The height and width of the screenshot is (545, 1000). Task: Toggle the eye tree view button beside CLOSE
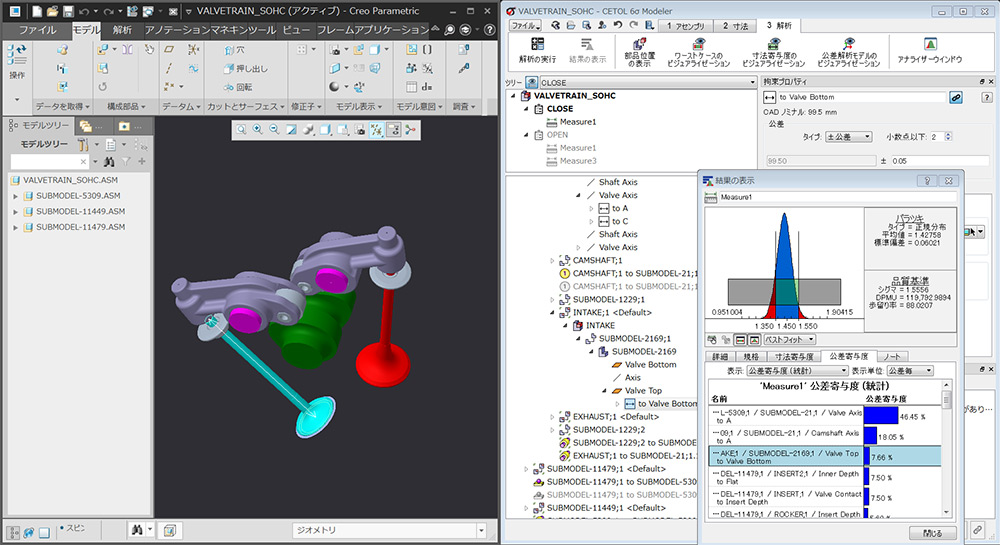click(531, 82)
